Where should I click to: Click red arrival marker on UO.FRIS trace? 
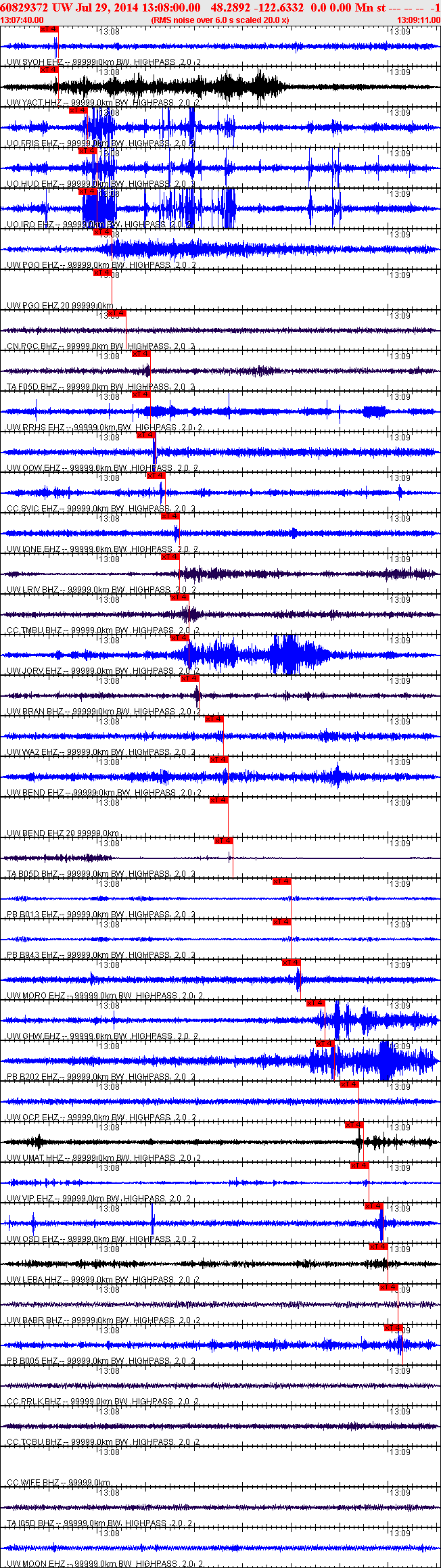78,110
